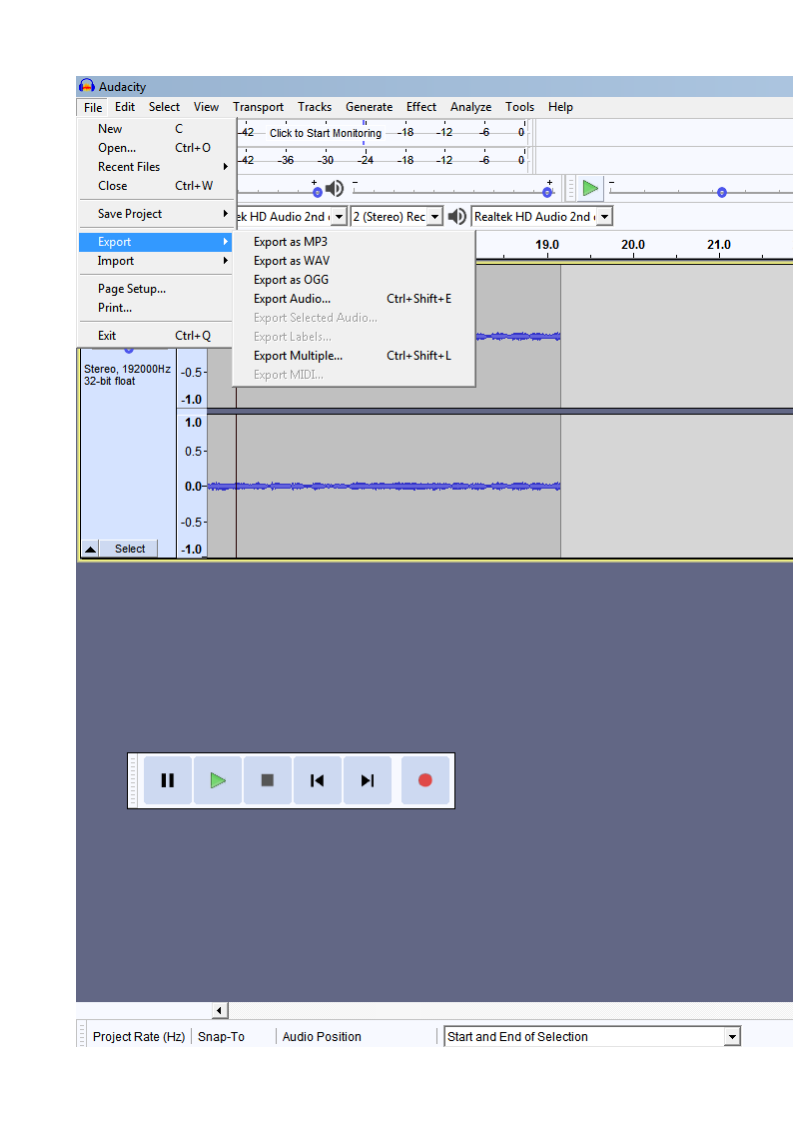
Task: Skip to Start transport button
Action: point(317,780)
